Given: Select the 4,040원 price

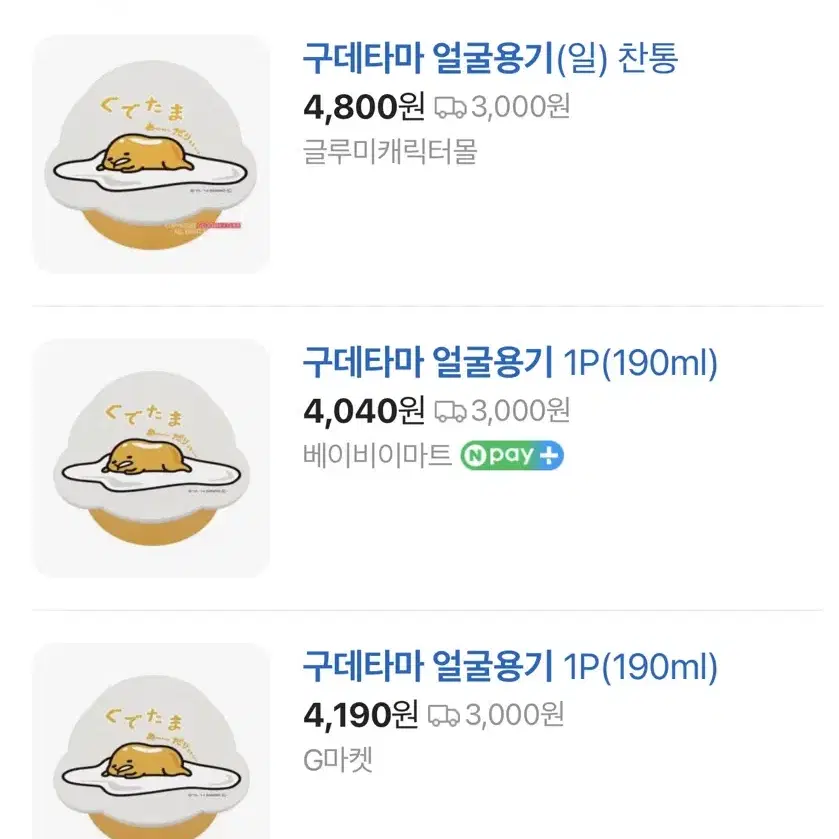Looking at the screenshot, I should tap(364, 411).
